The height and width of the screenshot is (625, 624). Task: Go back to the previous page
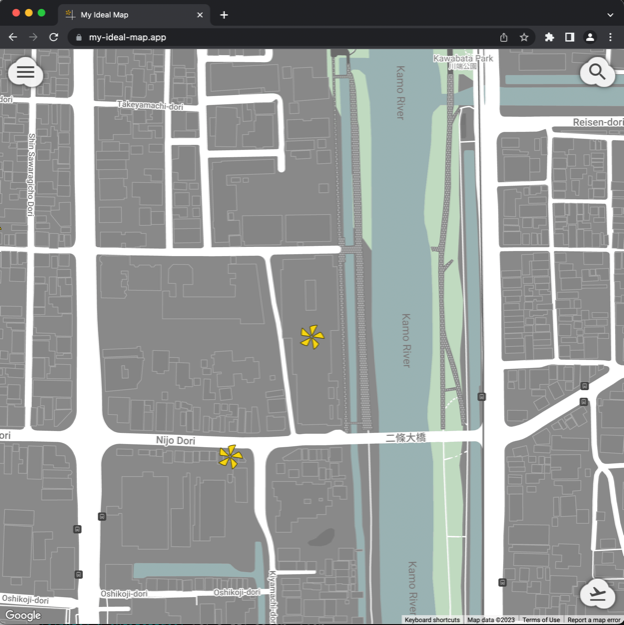pyautogui.click(x=13, y=37)
